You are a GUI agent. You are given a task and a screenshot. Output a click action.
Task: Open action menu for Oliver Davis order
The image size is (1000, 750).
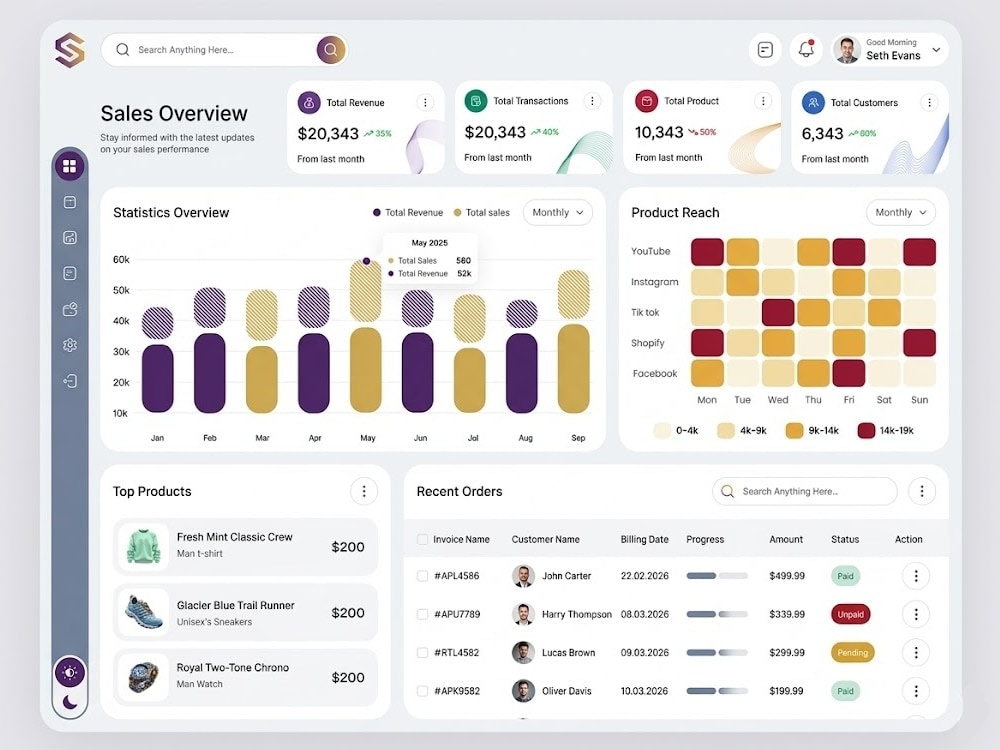pos(916,691)
